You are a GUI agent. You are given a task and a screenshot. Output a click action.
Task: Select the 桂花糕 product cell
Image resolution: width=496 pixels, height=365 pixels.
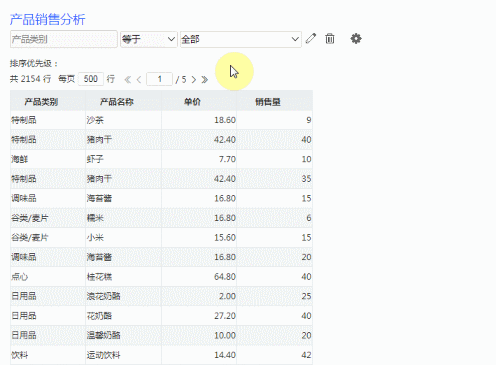coord(123,277)
